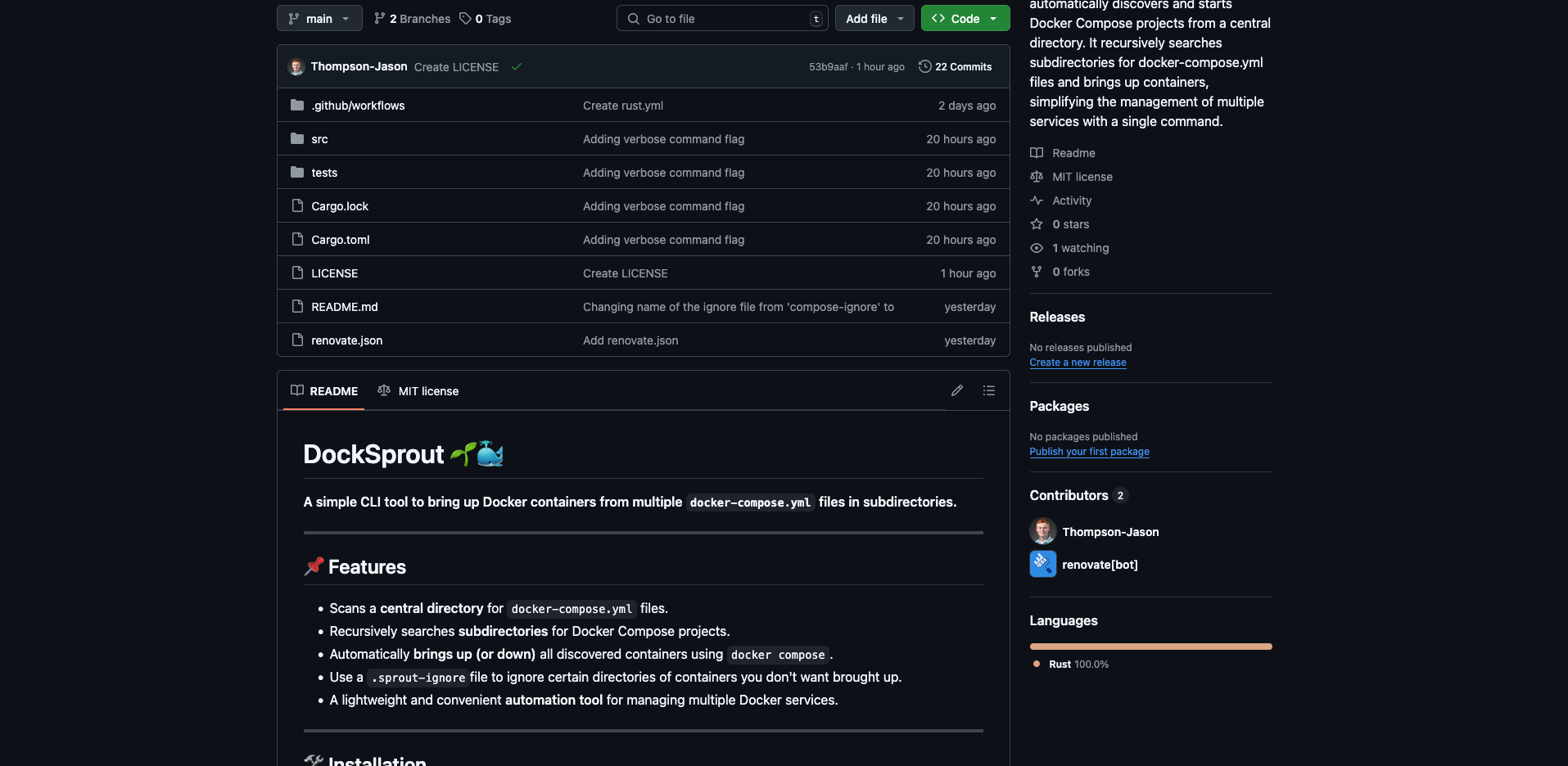Image resolution: width=1568 pixels, height=766 pixels.
Task: Open the Cargo.lock file
Action: pos(340,206)
